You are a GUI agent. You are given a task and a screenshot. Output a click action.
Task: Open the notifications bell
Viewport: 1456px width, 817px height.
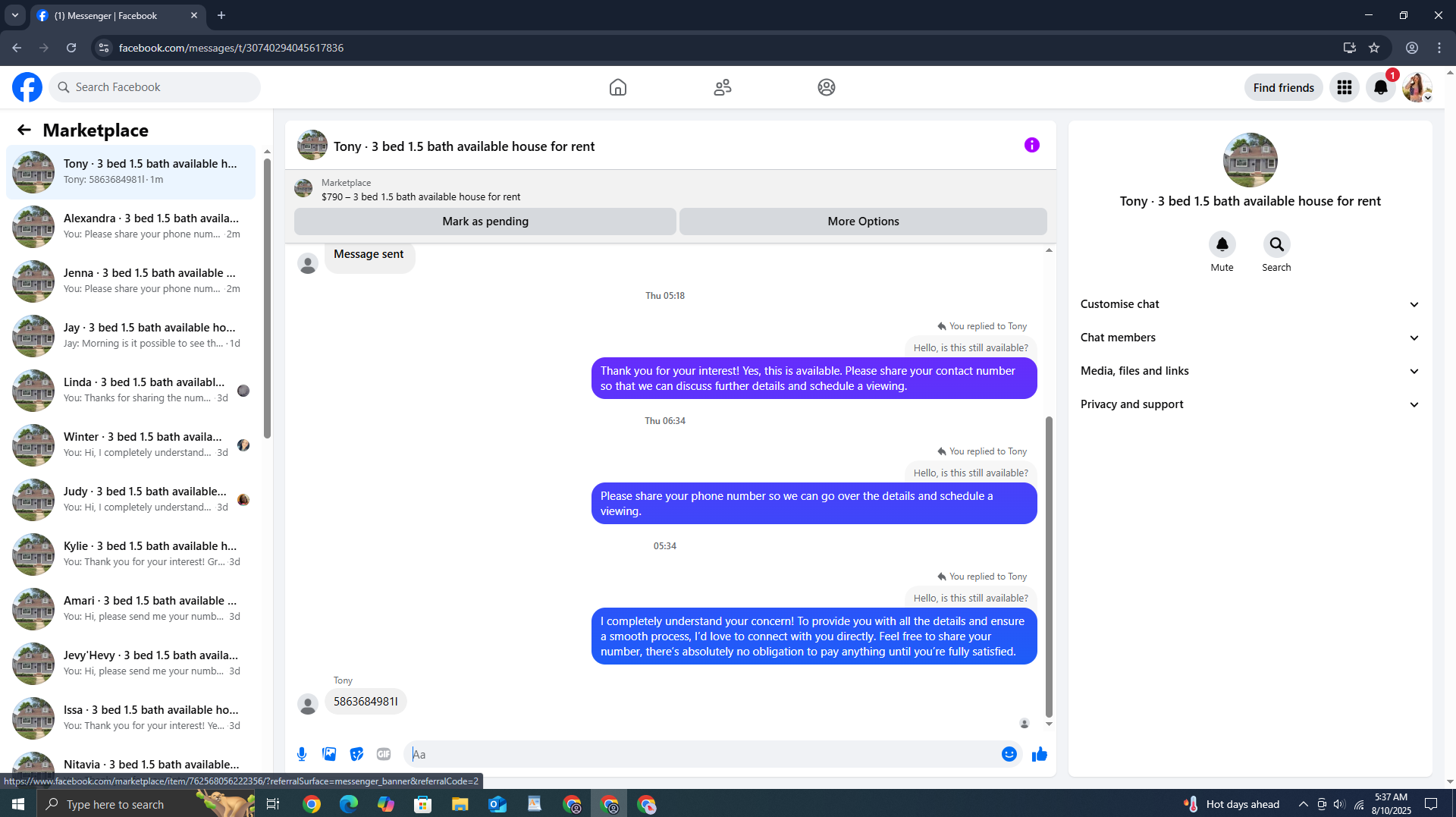click(1381, 87)
